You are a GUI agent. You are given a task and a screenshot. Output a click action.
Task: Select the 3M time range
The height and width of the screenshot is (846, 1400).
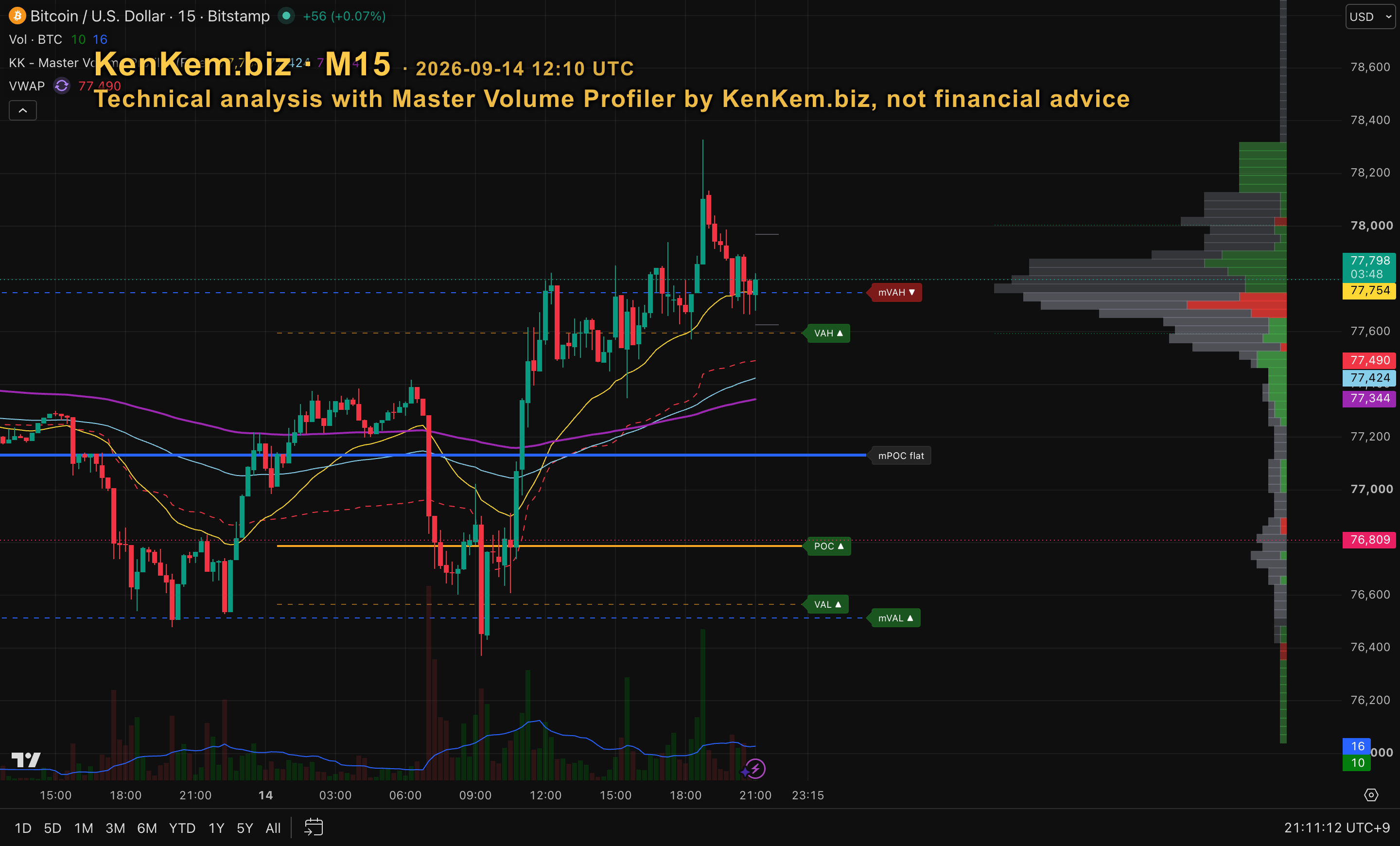tap(115, 828)
